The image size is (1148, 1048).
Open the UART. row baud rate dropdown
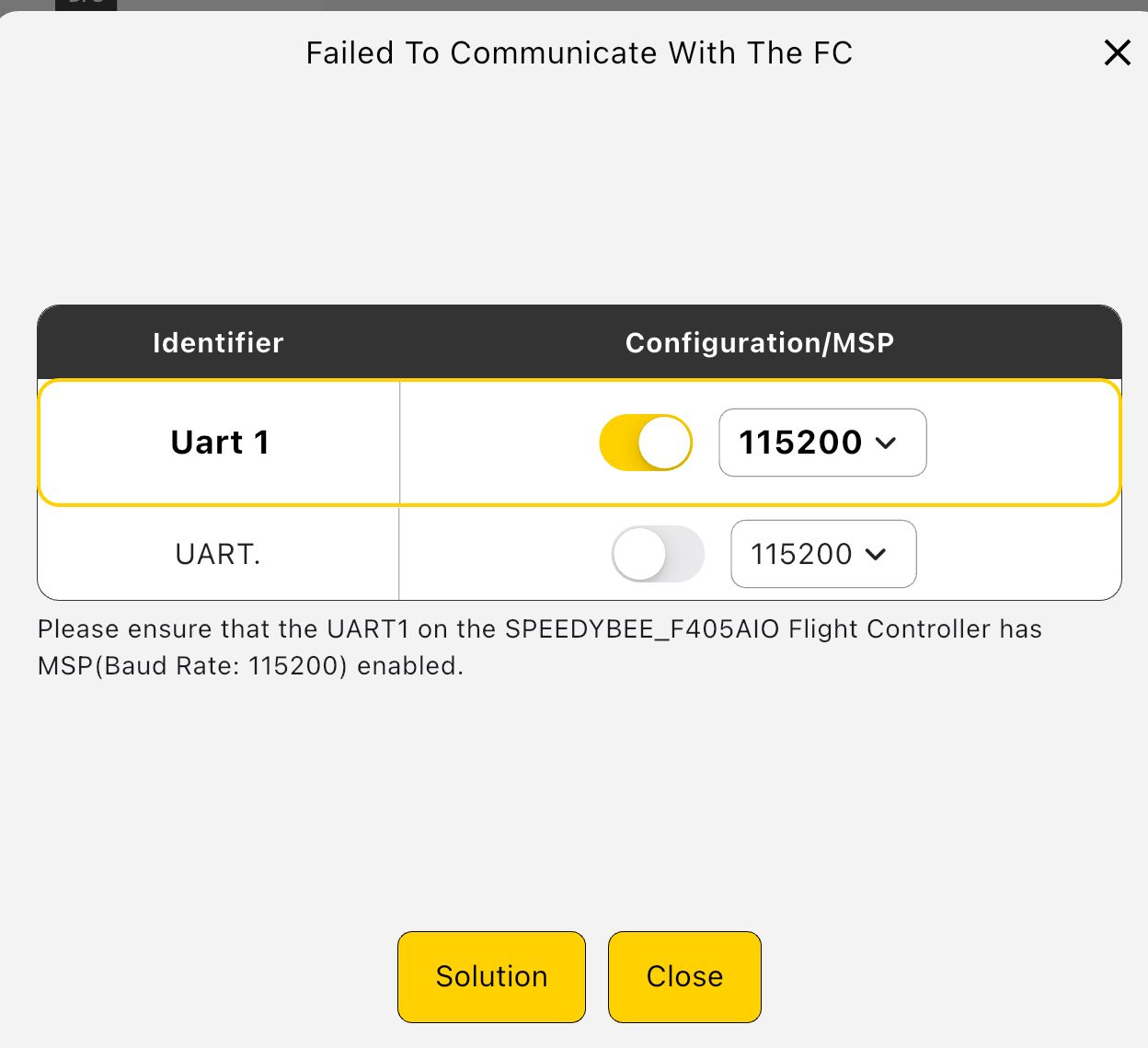click(822, 554)
